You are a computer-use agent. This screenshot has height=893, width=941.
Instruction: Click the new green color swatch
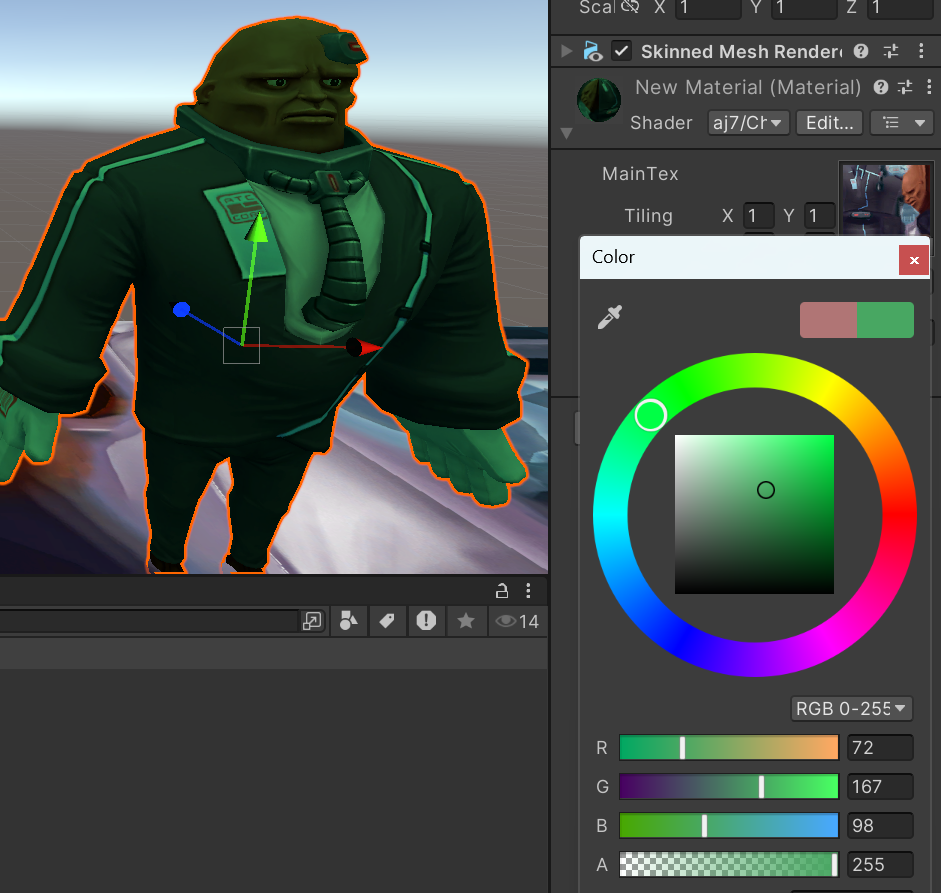click(x=885, y=320)
